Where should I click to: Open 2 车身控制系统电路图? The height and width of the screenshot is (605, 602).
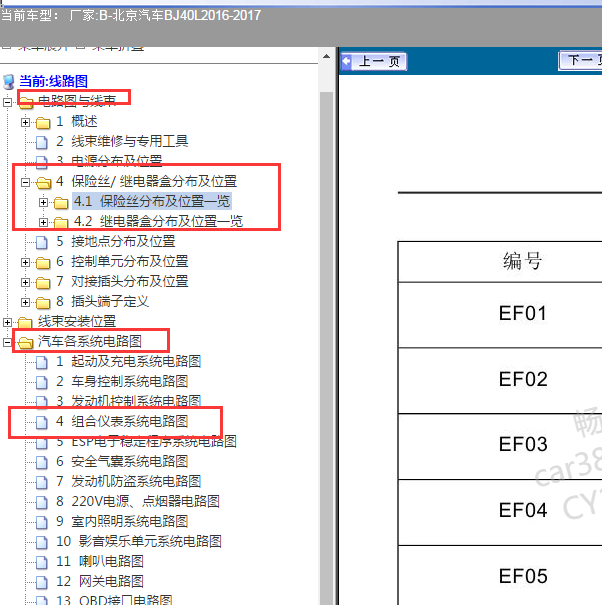point(122,382)
